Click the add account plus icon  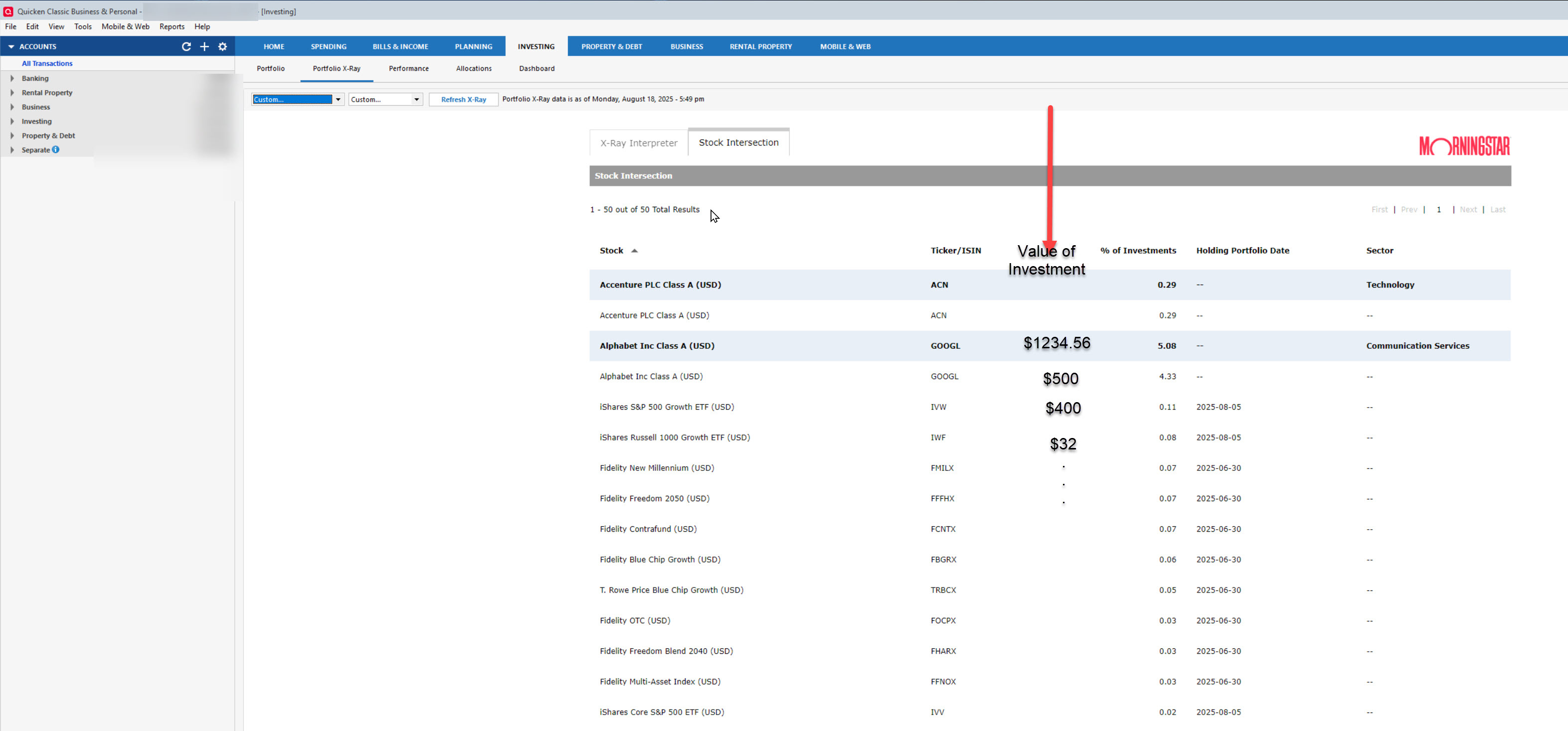[x=204, y=46]
